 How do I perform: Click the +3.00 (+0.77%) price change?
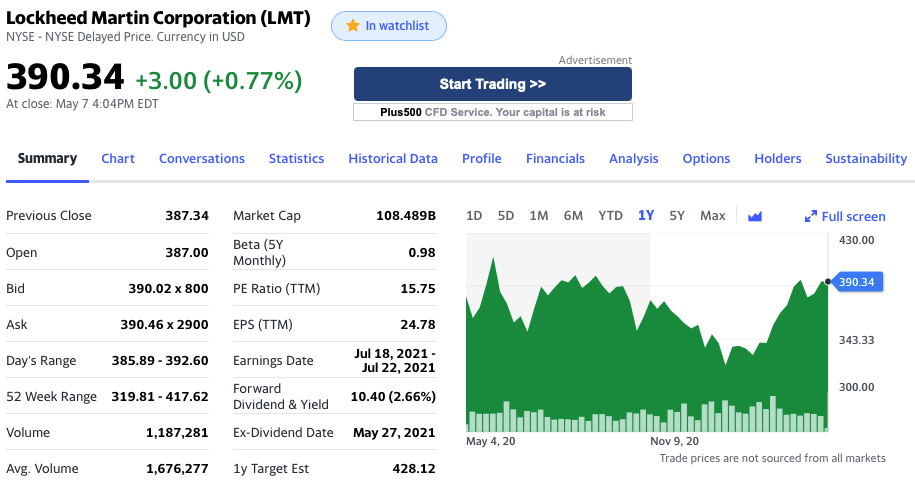219,80
